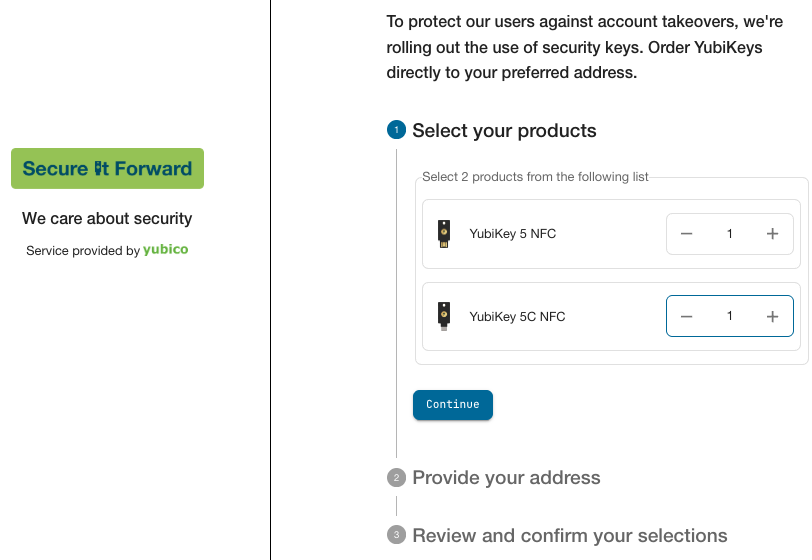Increase YubiKey 5 NFC quantity with plus

coord(772,234)
